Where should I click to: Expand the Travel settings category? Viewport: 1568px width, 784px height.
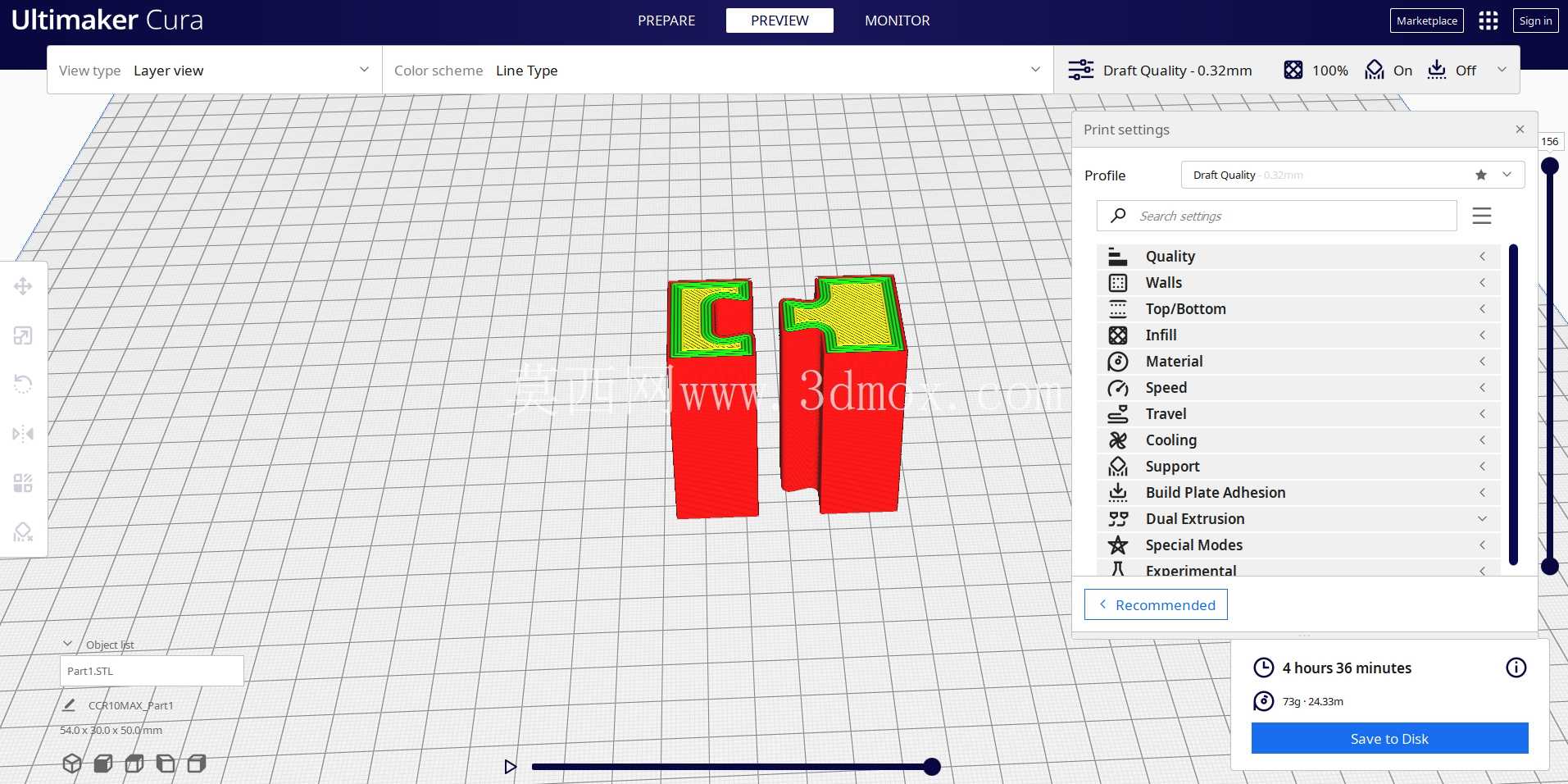(1298, 414)
